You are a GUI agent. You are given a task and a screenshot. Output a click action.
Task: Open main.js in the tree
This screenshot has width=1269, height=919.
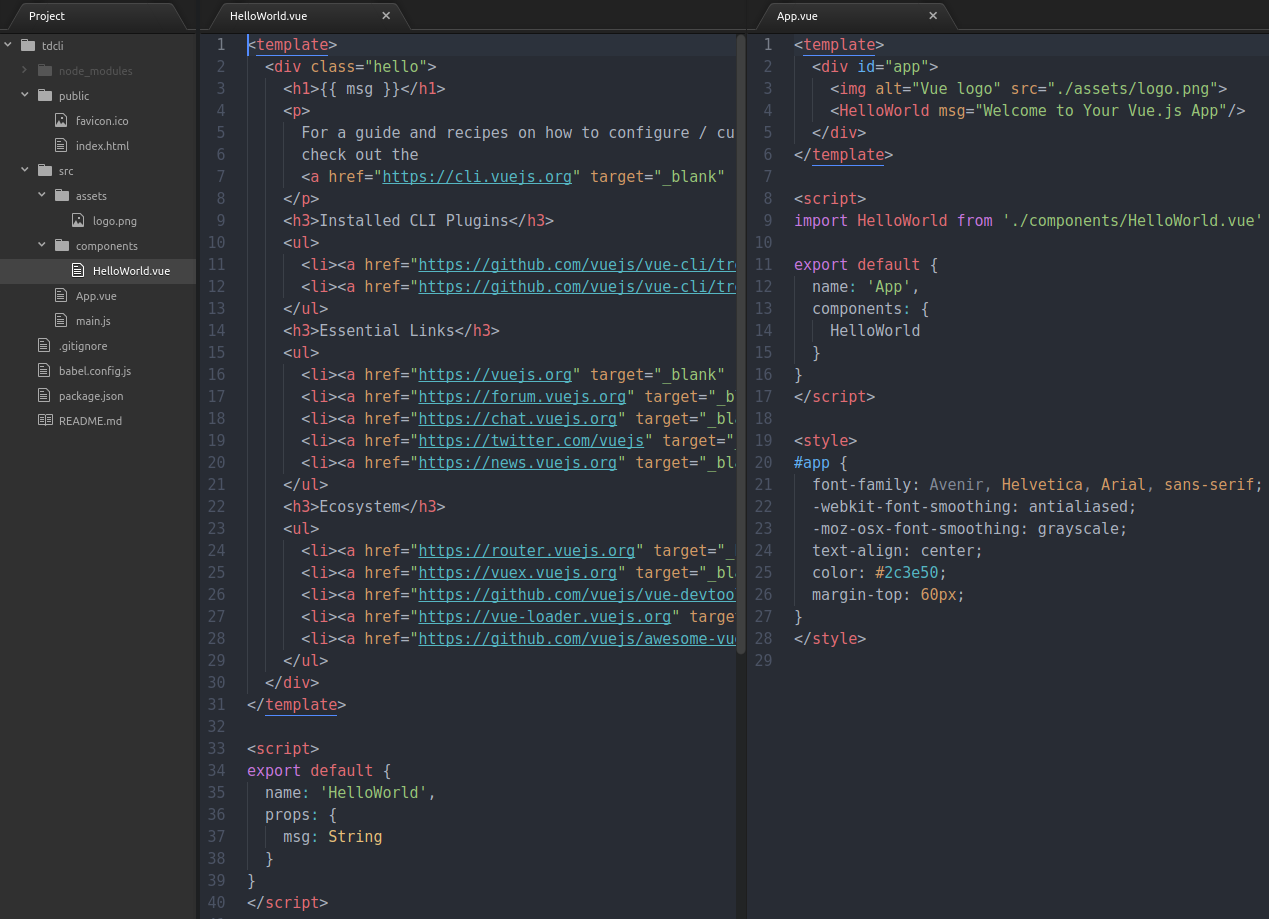coord(93,321)
